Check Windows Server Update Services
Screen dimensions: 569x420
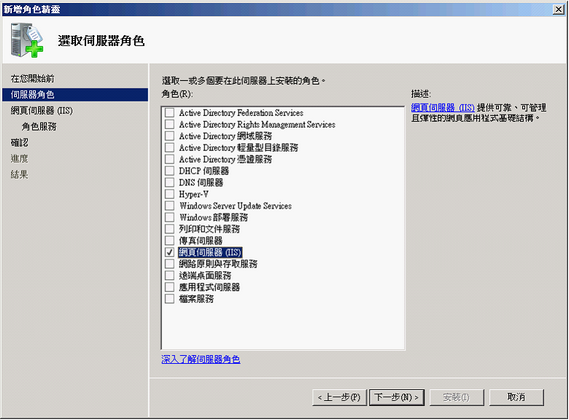(169, 205)
